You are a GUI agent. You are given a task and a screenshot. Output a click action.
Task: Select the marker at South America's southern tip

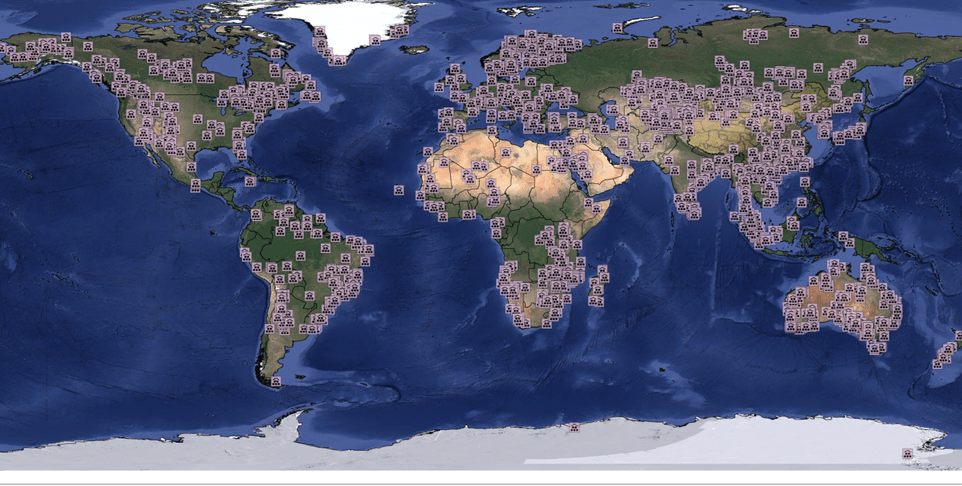tap(276, 380)
